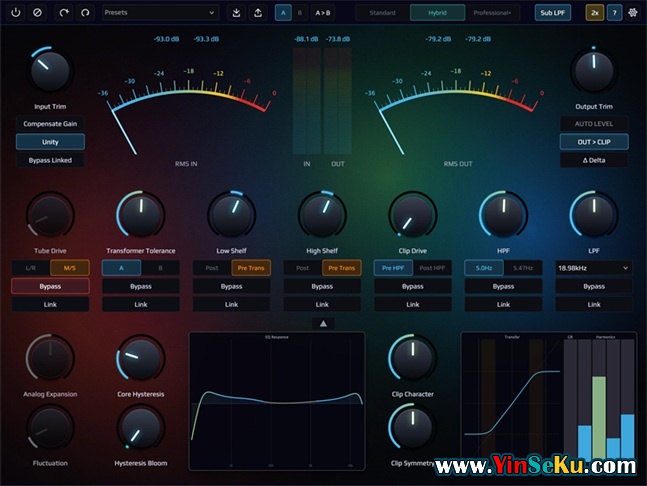Open the LPF frequency dropdown
The height and width of the screenshot is (486, 647).
click(x=593, y=268)
